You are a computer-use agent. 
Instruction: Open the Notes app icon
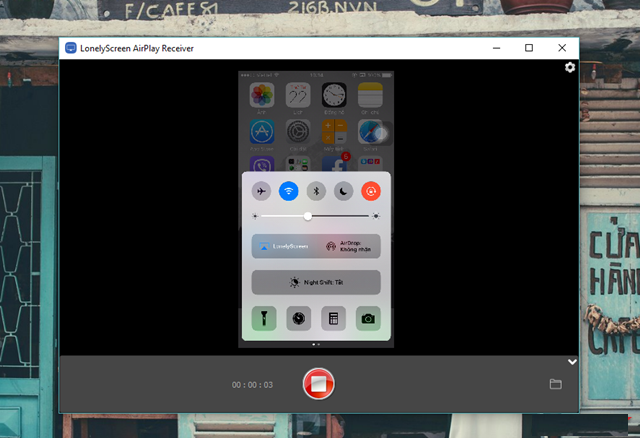click(x=370, y=95)
